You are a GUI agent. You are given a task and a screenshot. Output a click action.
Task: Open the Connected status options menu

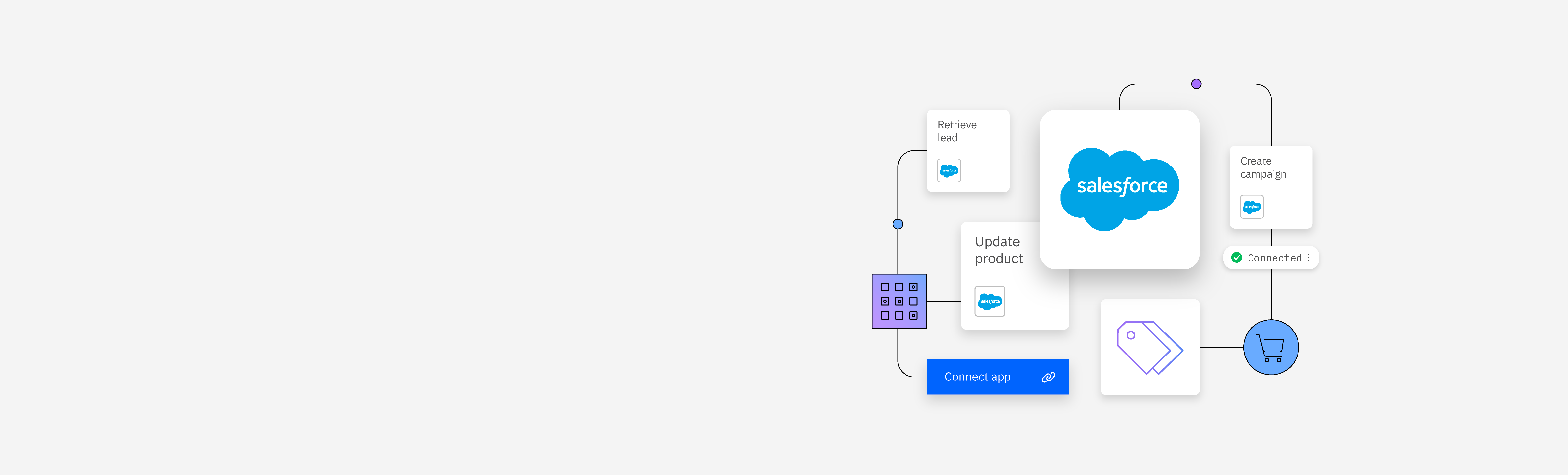pyautogui.click(x=1308, y=257)
